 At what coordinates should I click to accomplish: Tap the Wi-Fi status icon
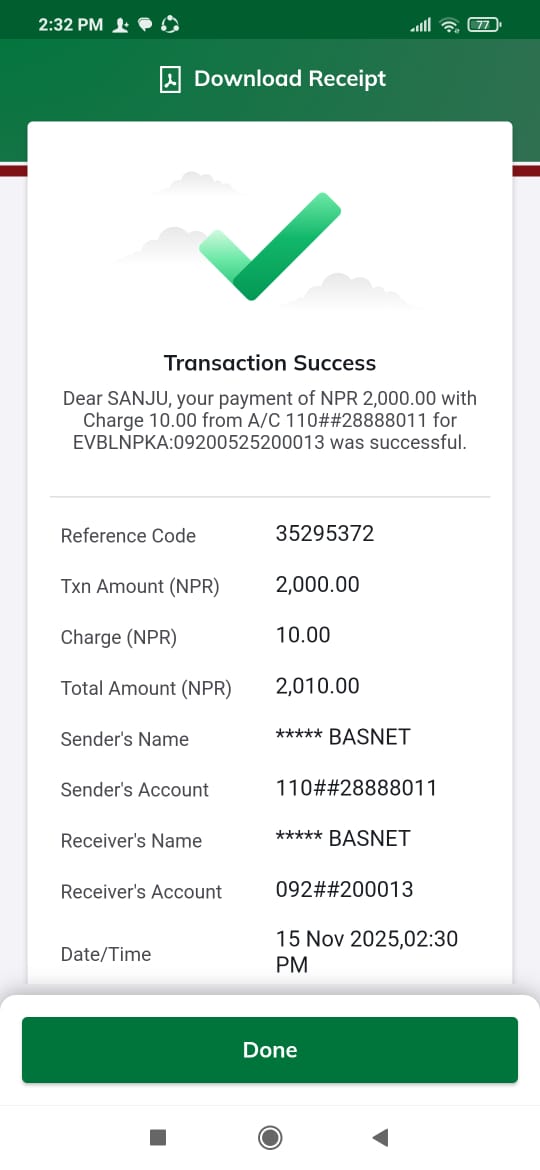[449, 25]
